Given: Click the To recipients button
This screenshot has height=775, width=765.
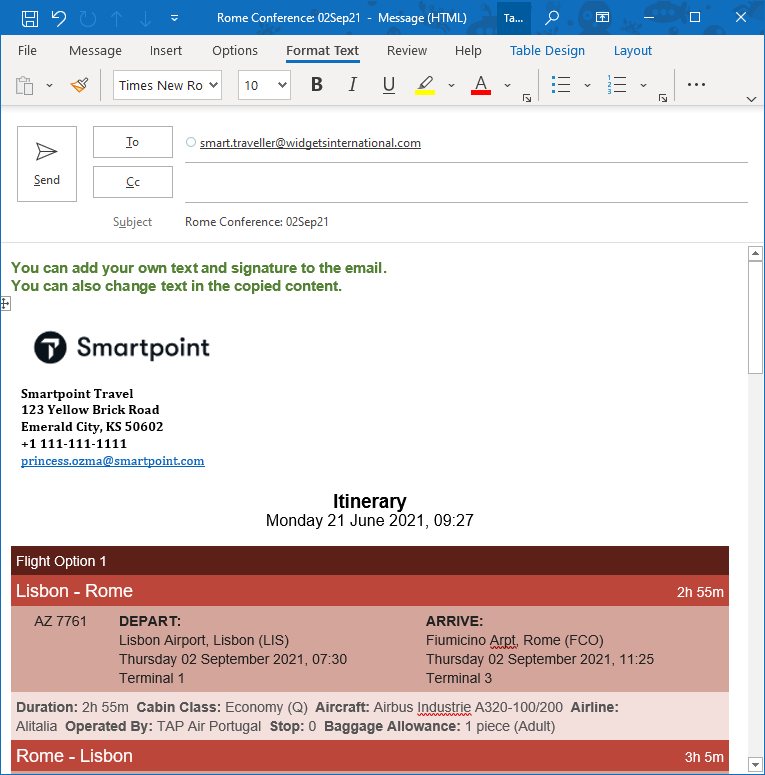Looking at the screenshot, I should coord(132,142).
